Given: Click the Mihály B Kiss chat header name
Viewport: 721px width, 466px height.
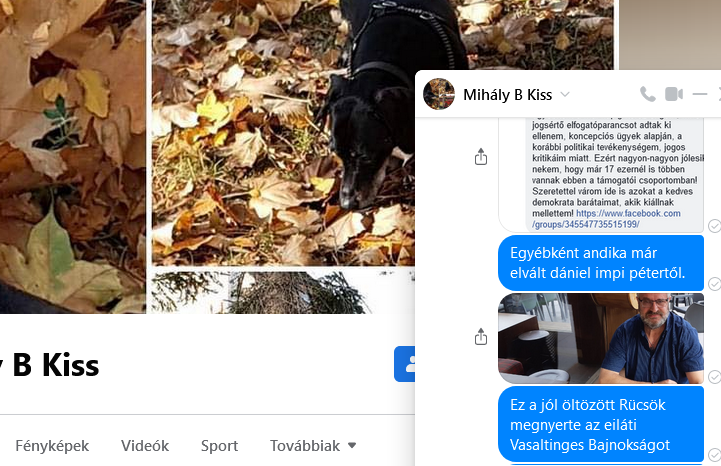Looking at the screenshot, I should tap(507, 95).
